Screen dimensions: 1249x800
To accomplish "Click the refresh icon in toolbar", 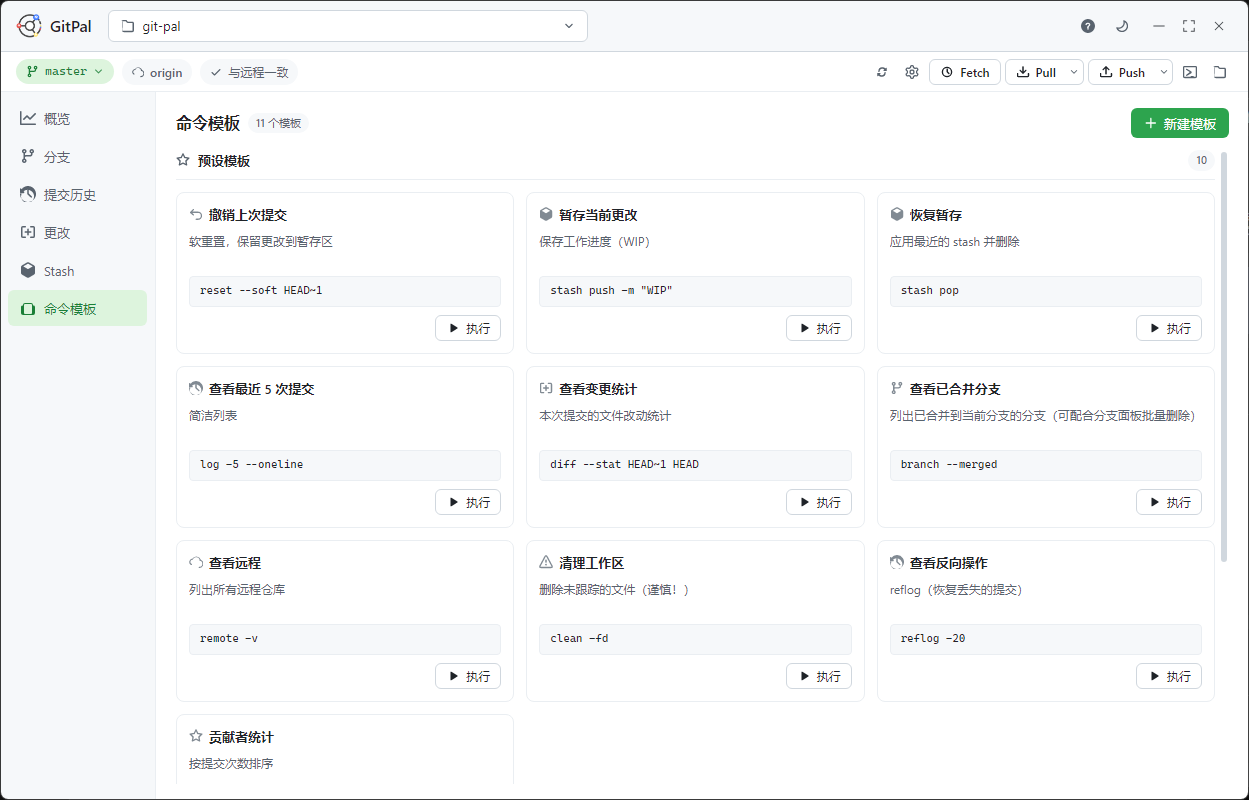I will [882, 72].
